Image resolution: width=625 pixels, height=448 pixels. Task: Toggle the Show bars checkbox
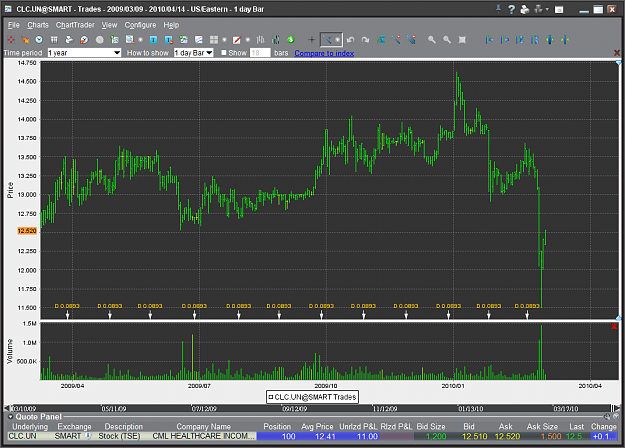pyautogui.click(x=224, y=53)
